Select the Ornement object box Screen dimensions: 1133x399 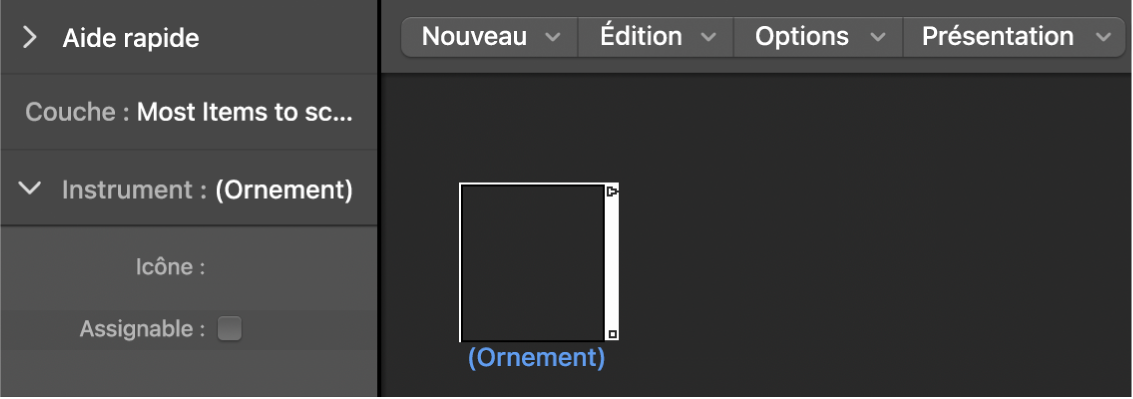pos(533,262)
